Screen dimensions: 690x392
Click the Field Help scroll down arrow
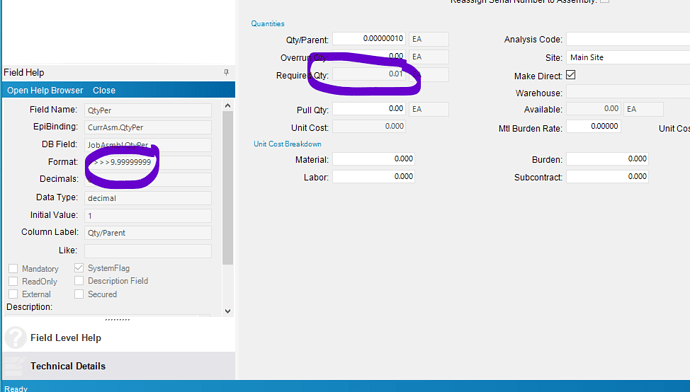pos(228,311)
